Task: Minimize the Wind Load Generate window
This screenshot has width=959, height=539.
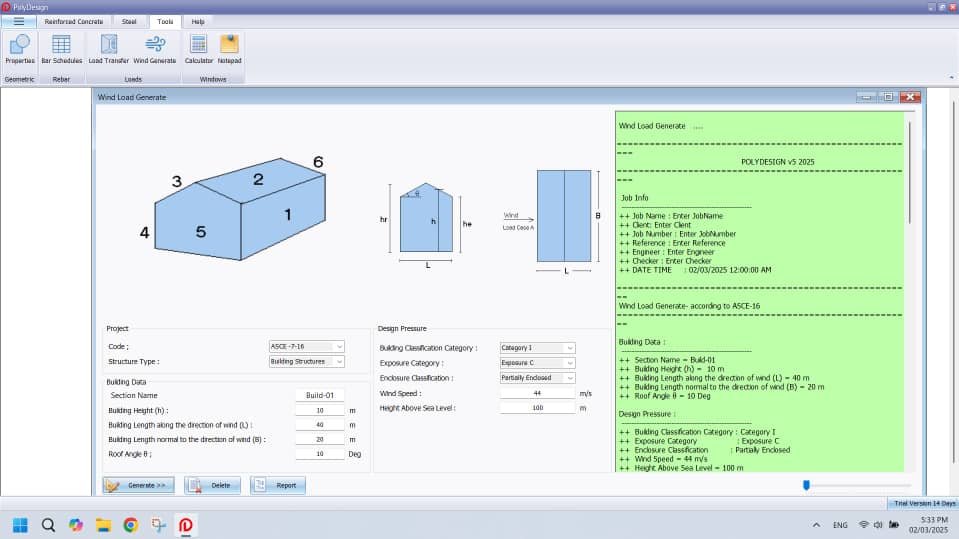Action: pyautogui.click(x=866, y=97)
